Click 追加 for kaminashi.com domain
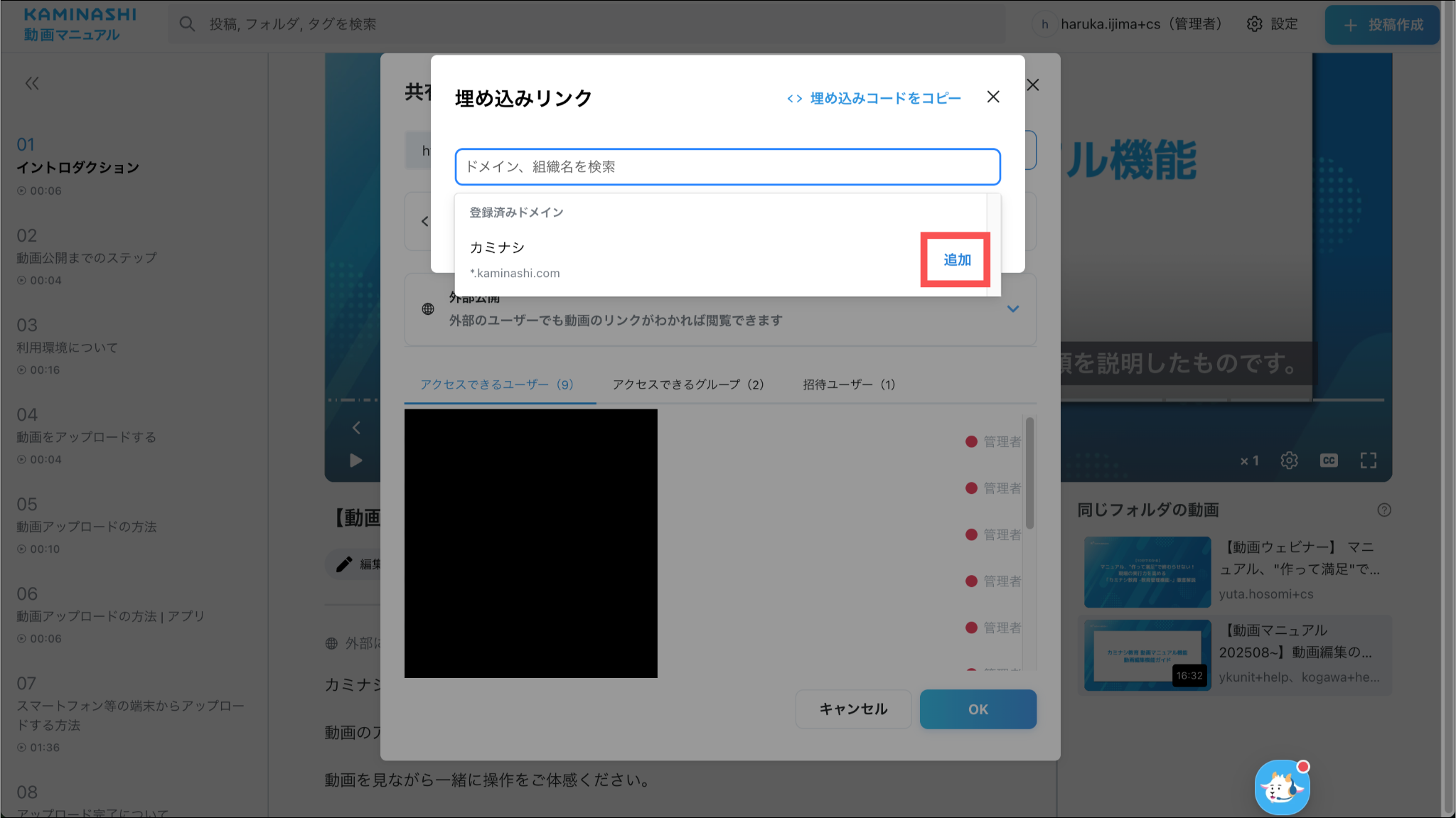Image resolution: width=1456 pixels, height=818 pixels. [956, 260]
